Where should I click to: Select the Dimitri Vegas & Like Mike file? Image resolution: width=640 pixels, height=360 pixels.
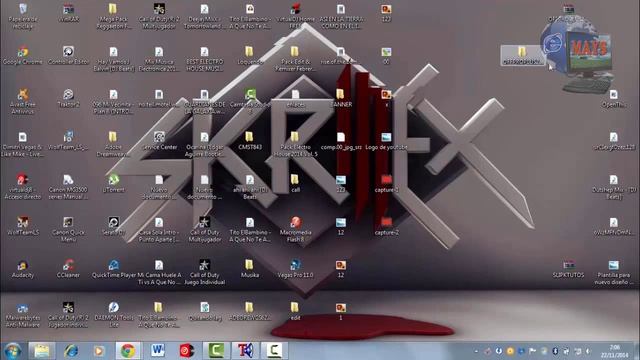tap(22, 144)
